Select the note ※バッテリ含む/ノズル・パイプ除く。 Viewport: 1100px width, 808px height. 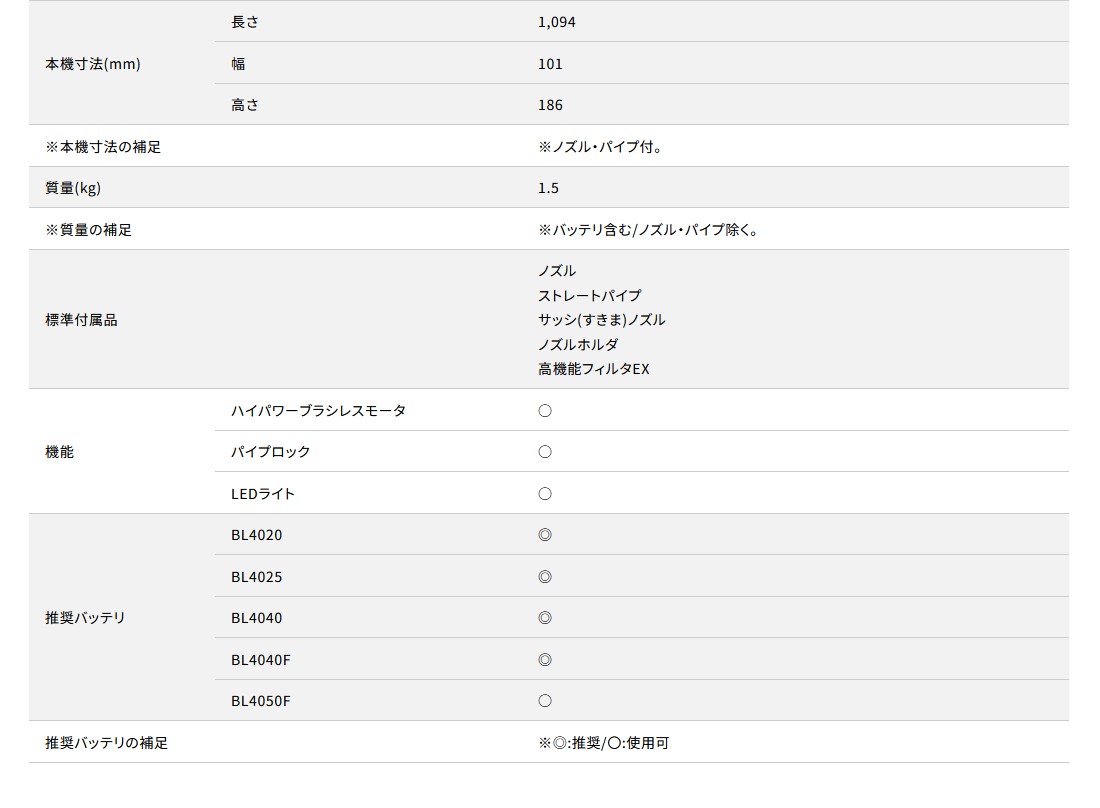[x=649, y=229]
